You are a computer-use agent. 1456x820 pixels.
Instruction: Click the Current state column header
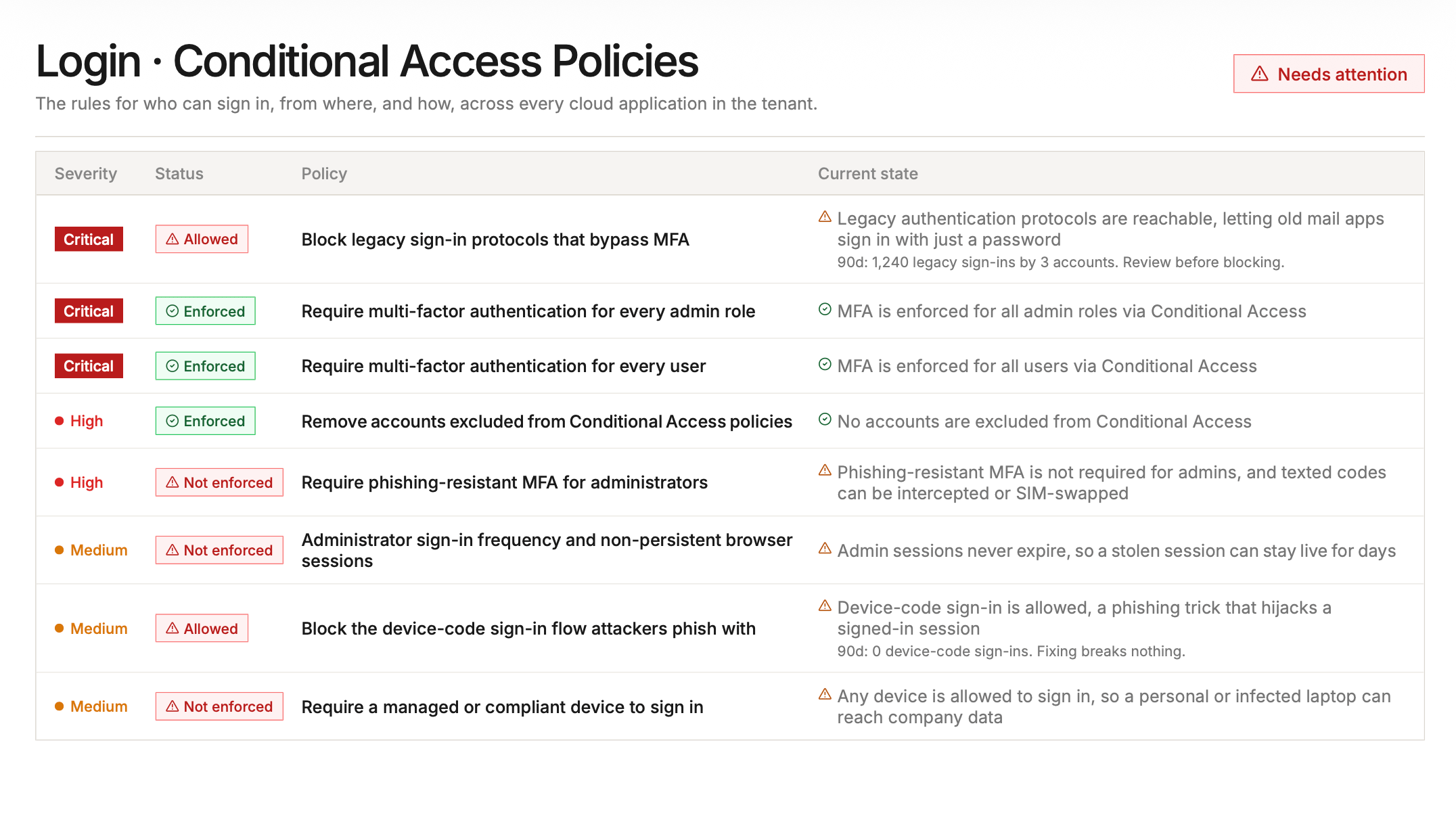coord(868,174)
